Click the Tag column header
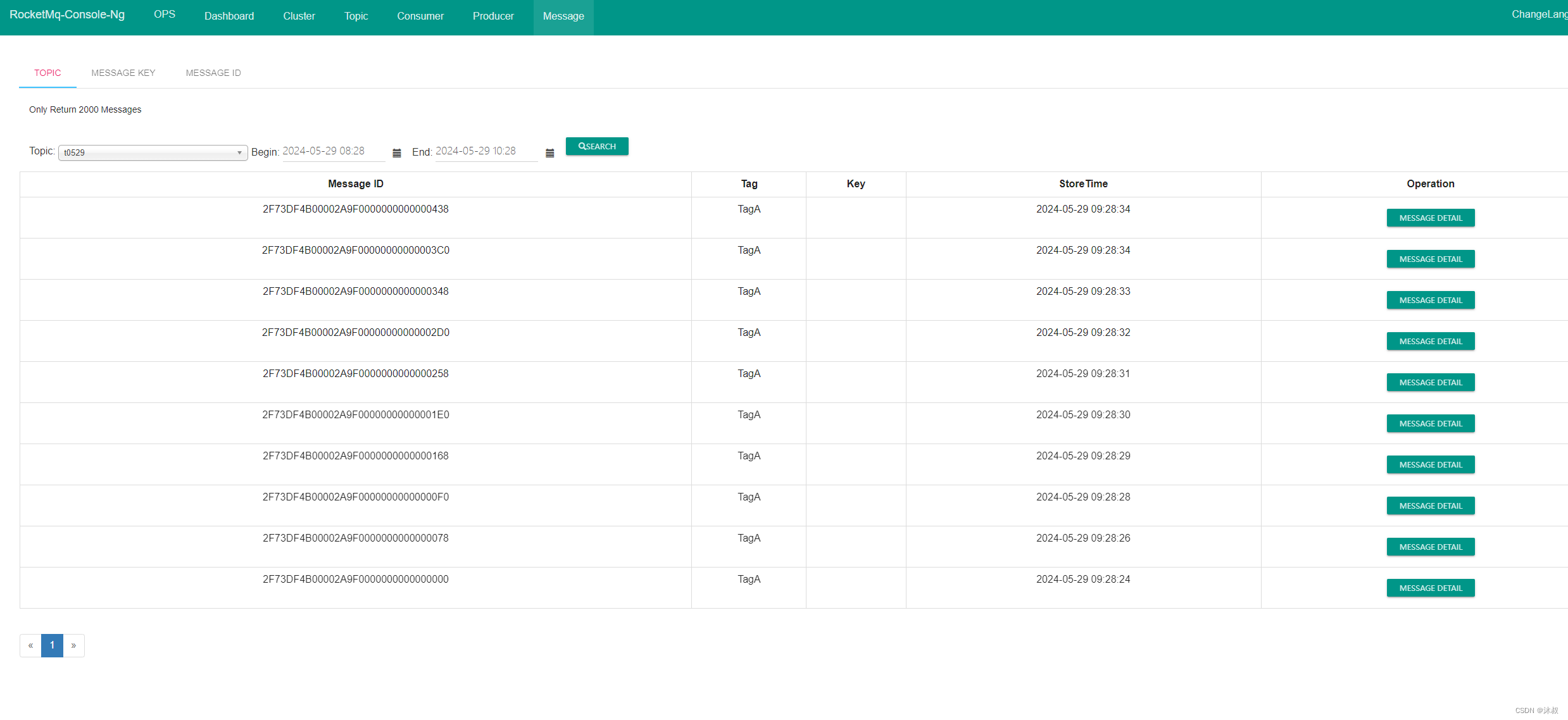The width and height of the screenshot is (1568, 720). click(749, 184)
